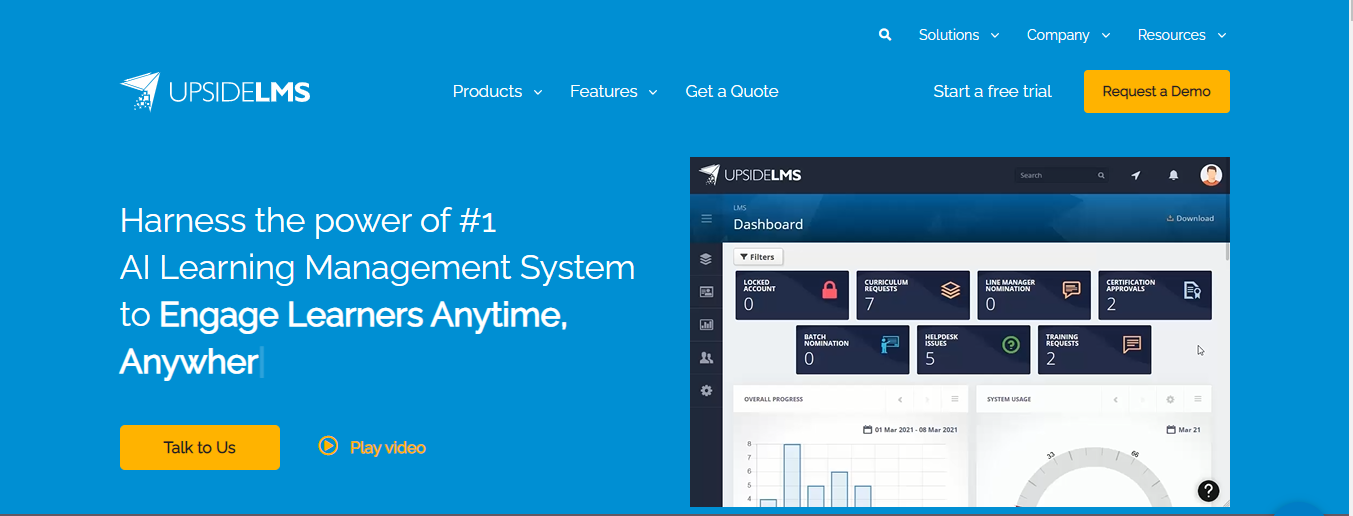Screen dimensions: 1353x516
Task: Click the UpsideLMS logo inside dashboard preview
Action: point(750,175)
